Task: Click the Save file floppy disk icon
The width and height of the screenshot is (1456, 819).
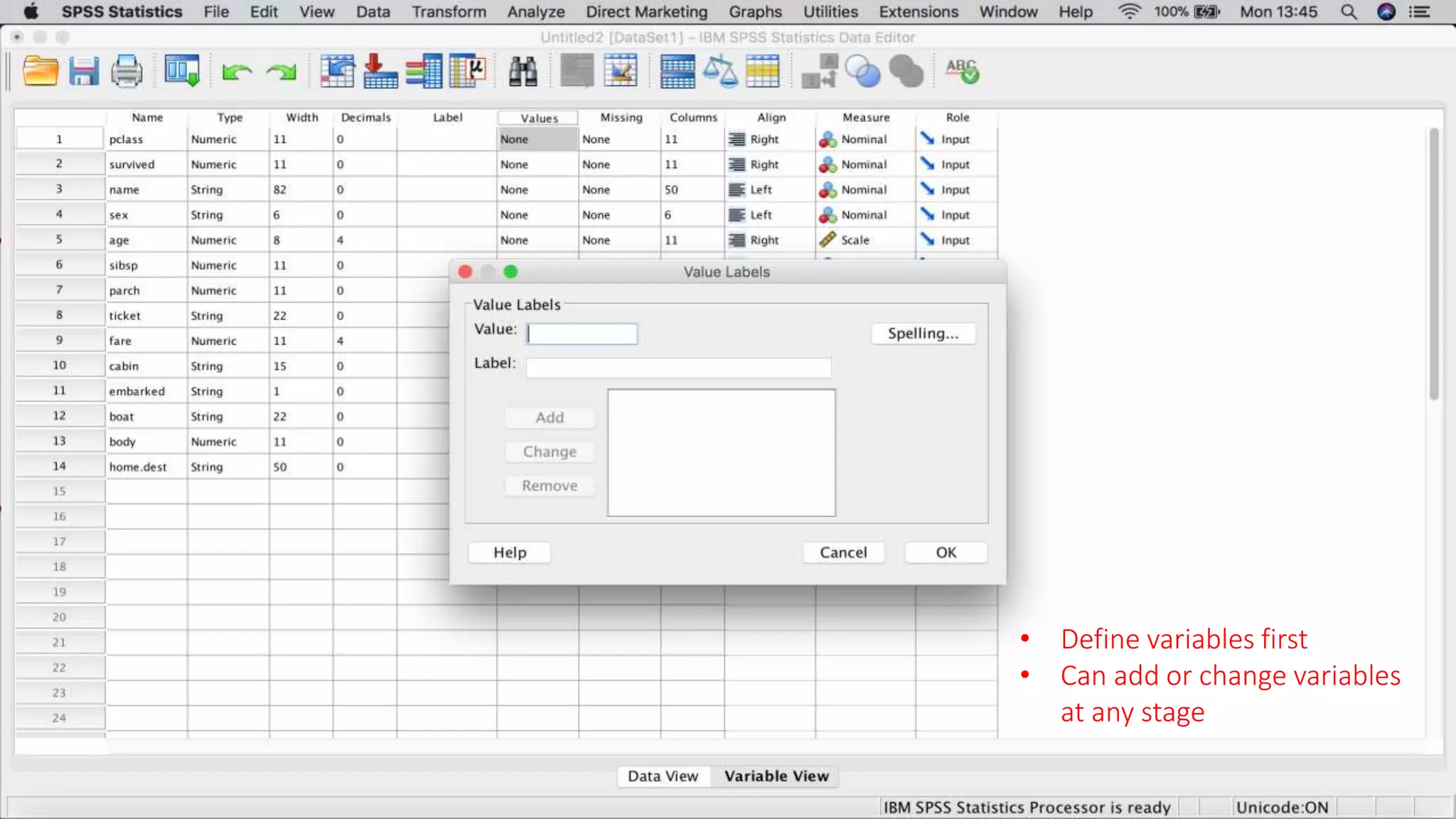Action: coord(83,72)
